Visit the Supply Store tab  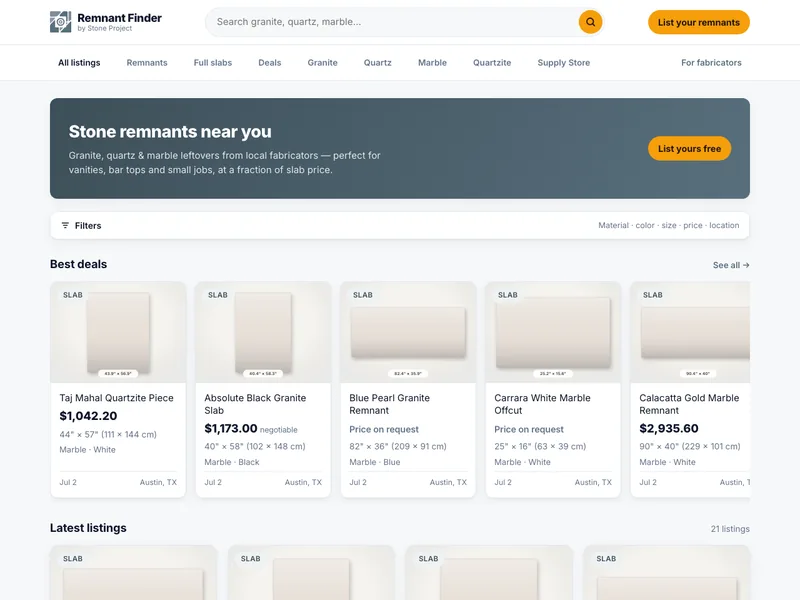click(564, 63)
